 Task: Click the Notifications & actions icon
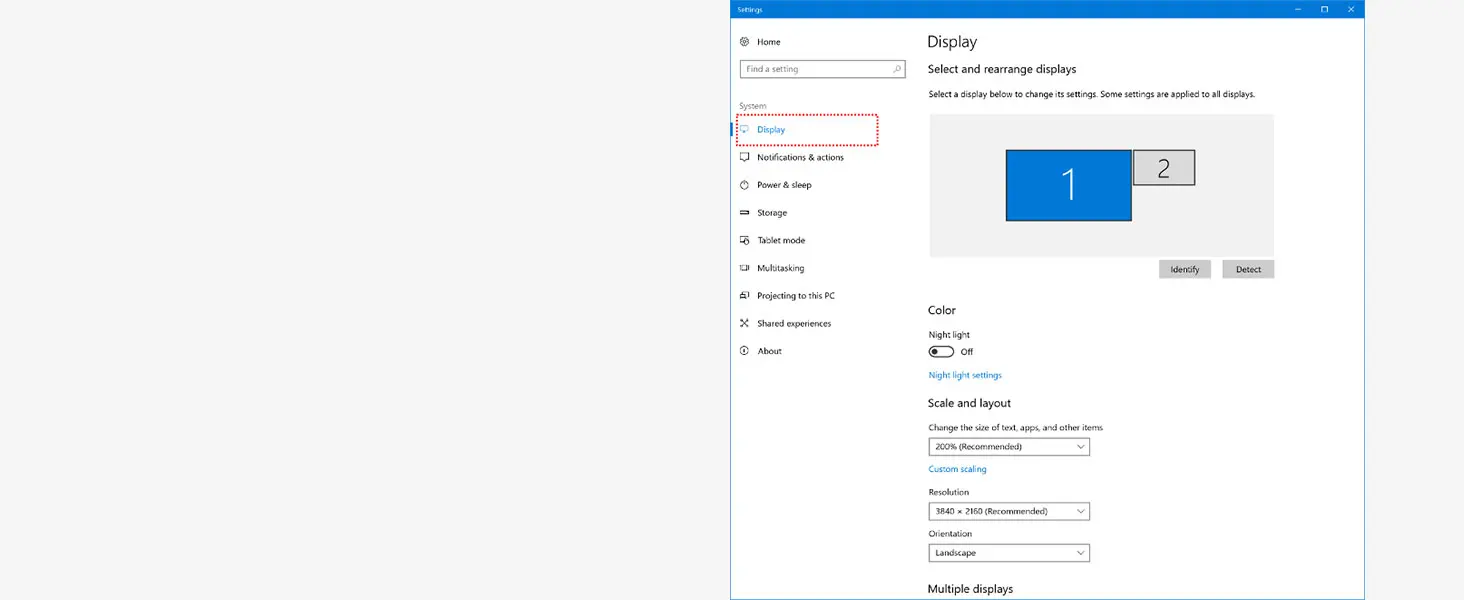pyautogui.click(x=744, y=157)
